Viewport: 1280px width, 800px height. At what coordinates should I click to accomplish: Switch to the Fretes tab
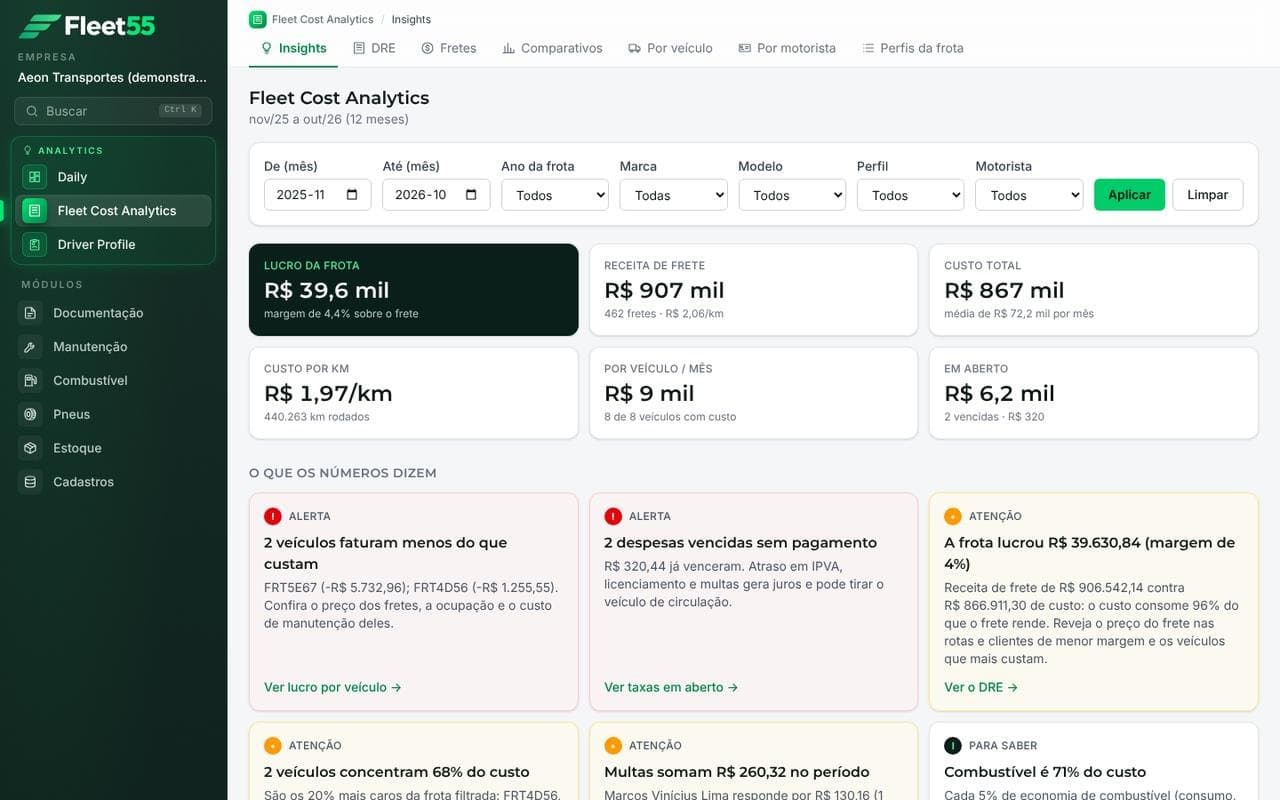pos(449,48)
